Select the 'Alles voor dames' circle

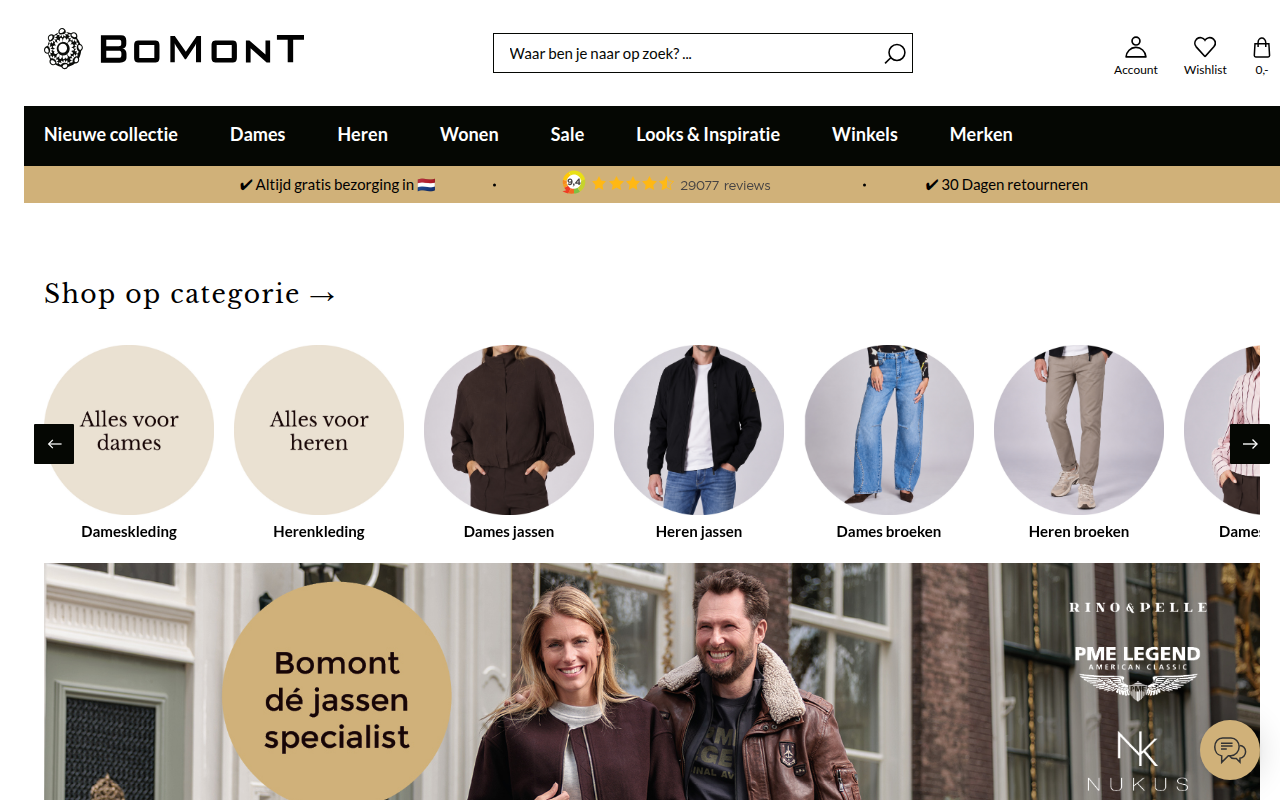[129, 430]
